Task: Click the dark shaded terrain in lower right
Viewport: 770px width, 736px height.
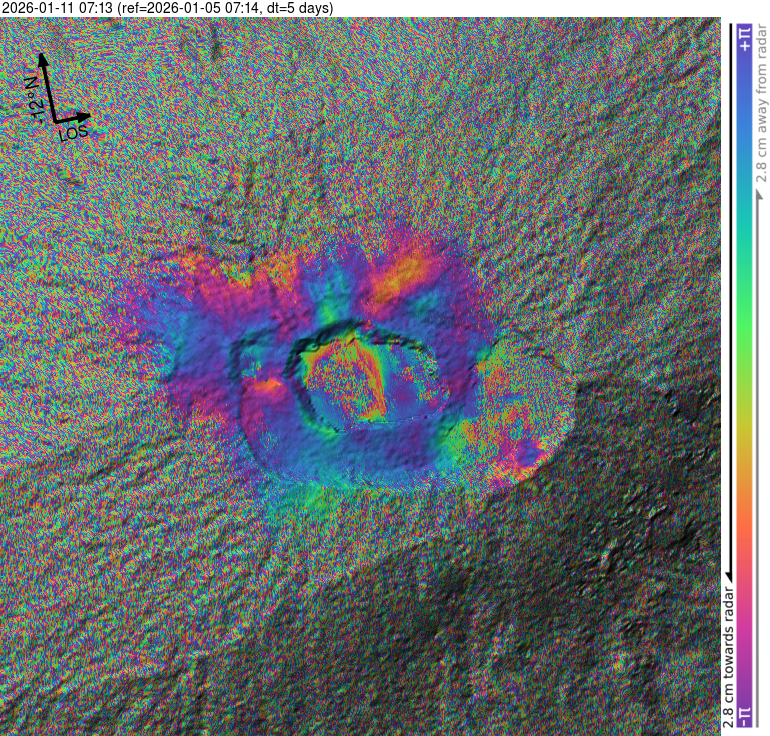Action: click(x=620, y=560)
